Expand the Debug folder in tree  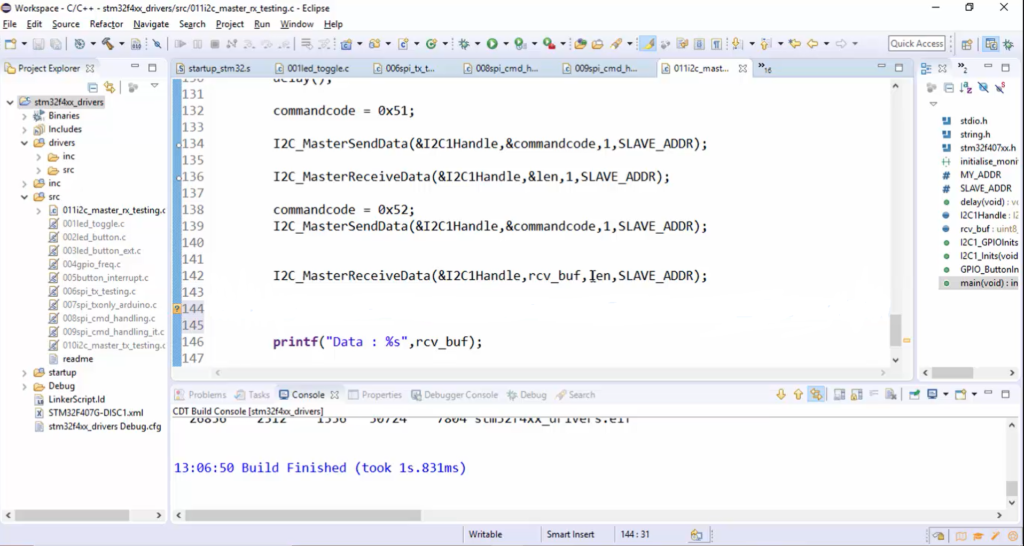[24, 386]
